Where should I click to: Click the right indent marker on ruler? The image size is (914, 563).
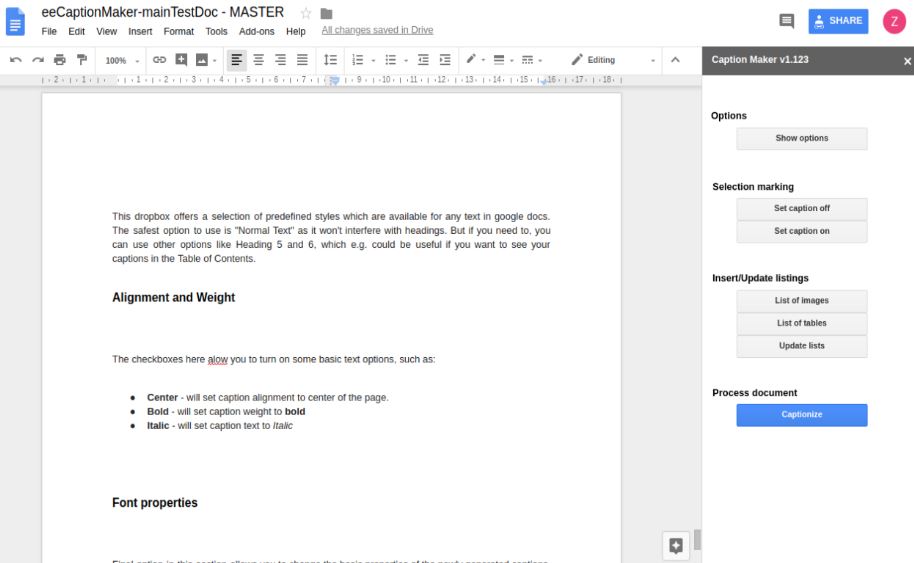pos(544,82)
